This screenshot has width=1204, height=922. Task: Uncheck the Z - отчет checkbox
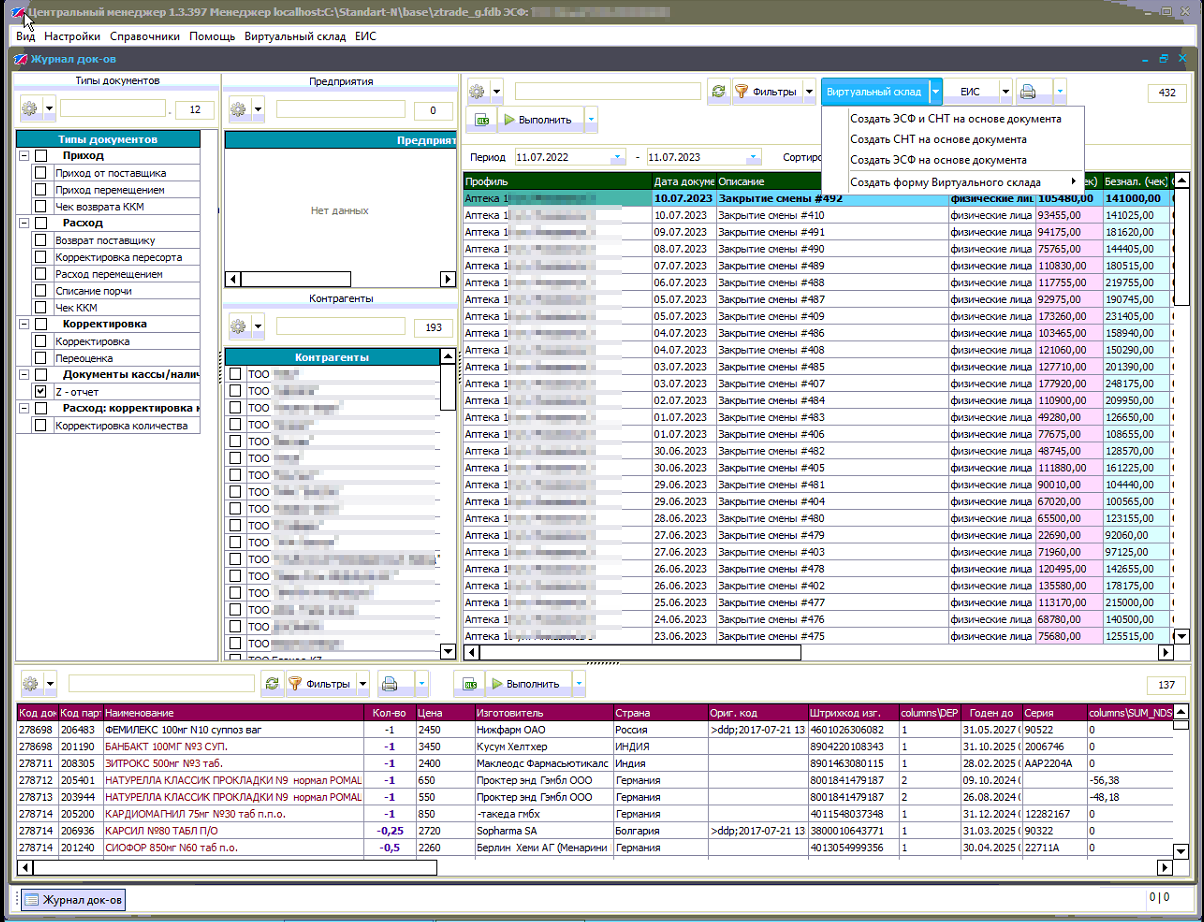pos(41,392)
